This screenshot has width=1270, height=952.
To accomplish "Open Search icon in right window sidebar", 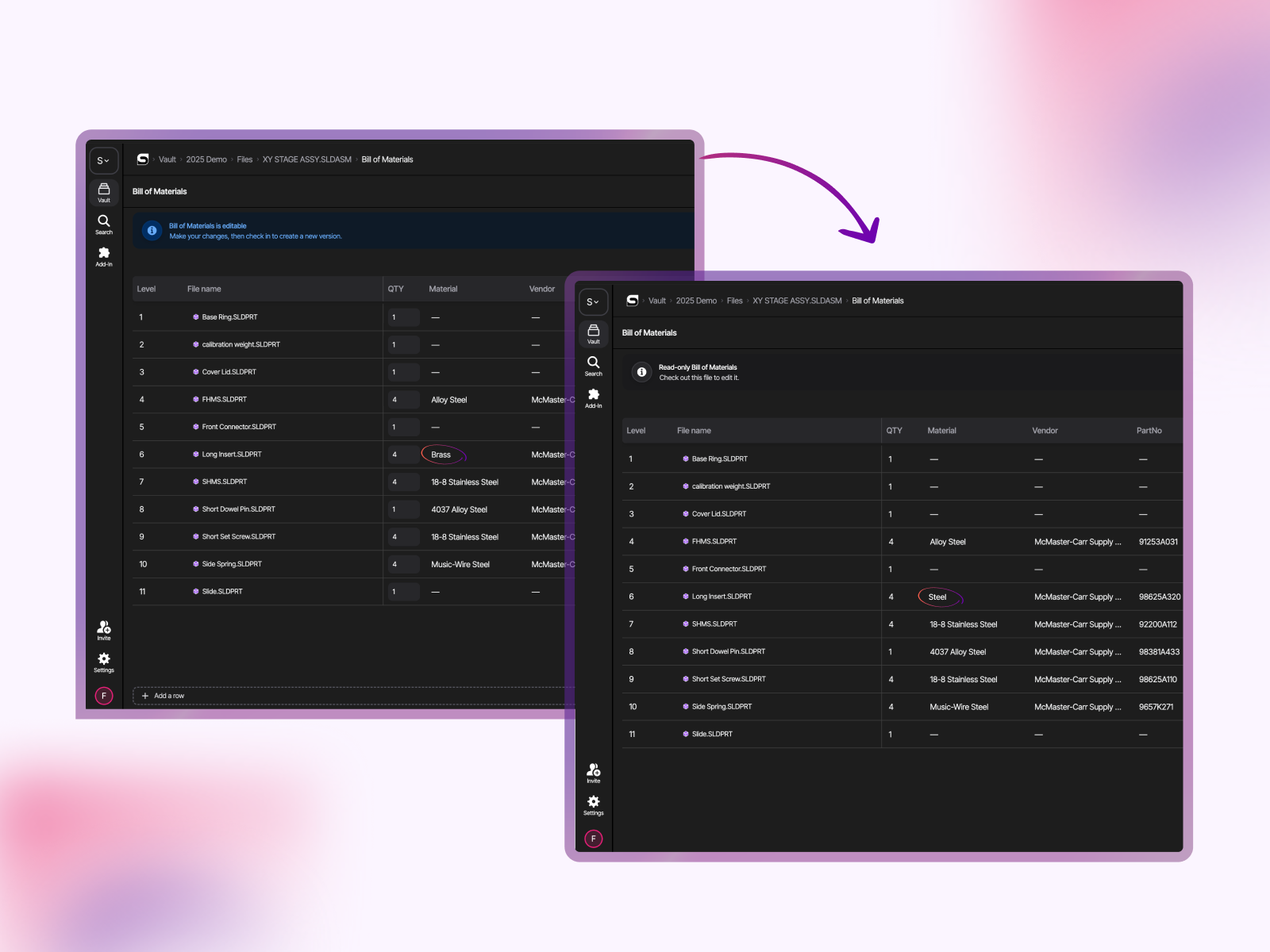I will [x=594, y=366].
